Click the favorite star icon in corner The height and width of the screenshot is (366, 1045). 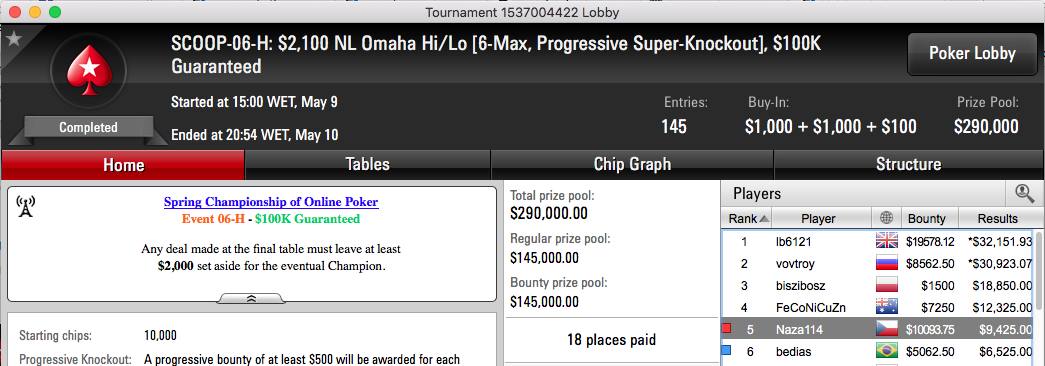[x=13, y=39]
